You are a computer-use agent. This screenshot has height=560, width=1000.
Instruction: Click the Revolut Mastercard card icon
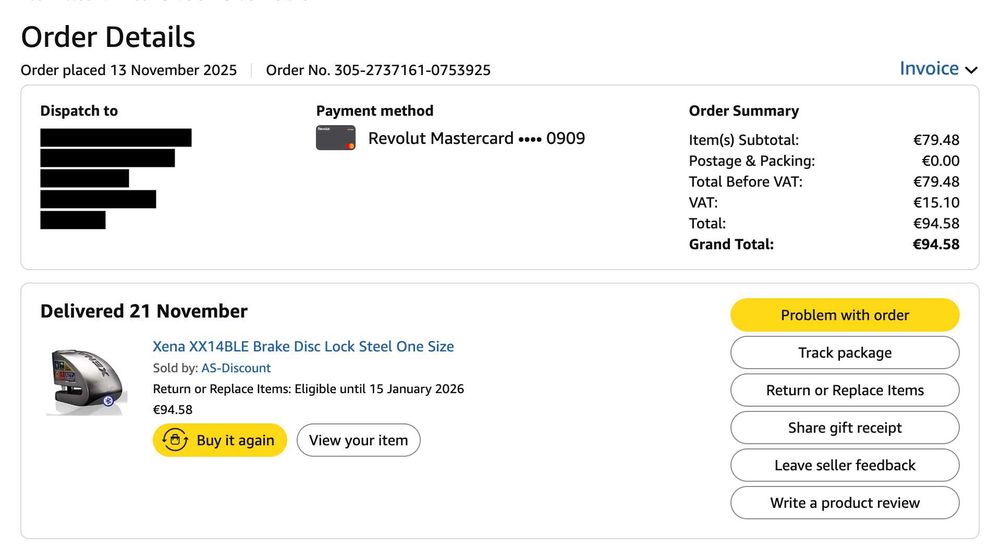(x=336, y=138)
